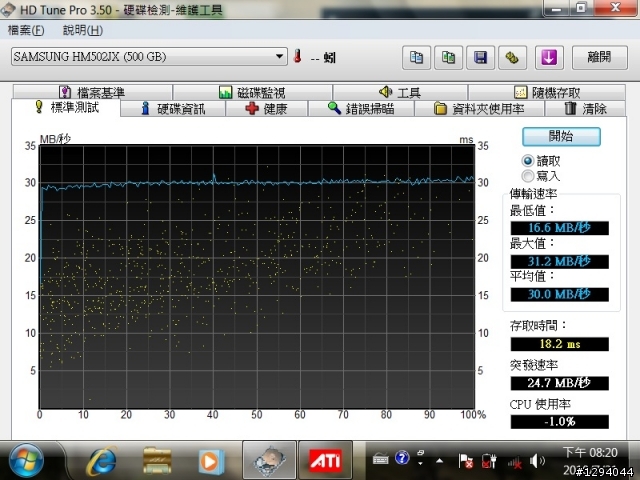
Task: Switch to the 資料夾使用率 tab
Action: [x=479, y=109]
